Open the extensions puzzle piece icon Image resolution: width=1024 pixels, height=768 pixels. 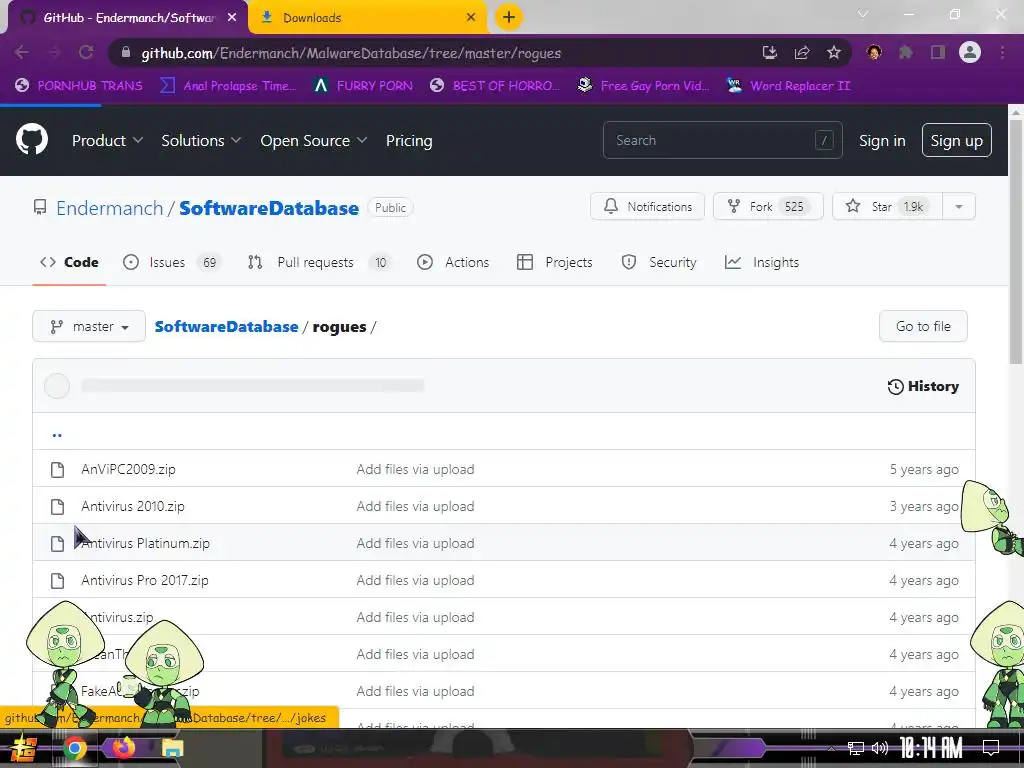(x=906, y=52)
